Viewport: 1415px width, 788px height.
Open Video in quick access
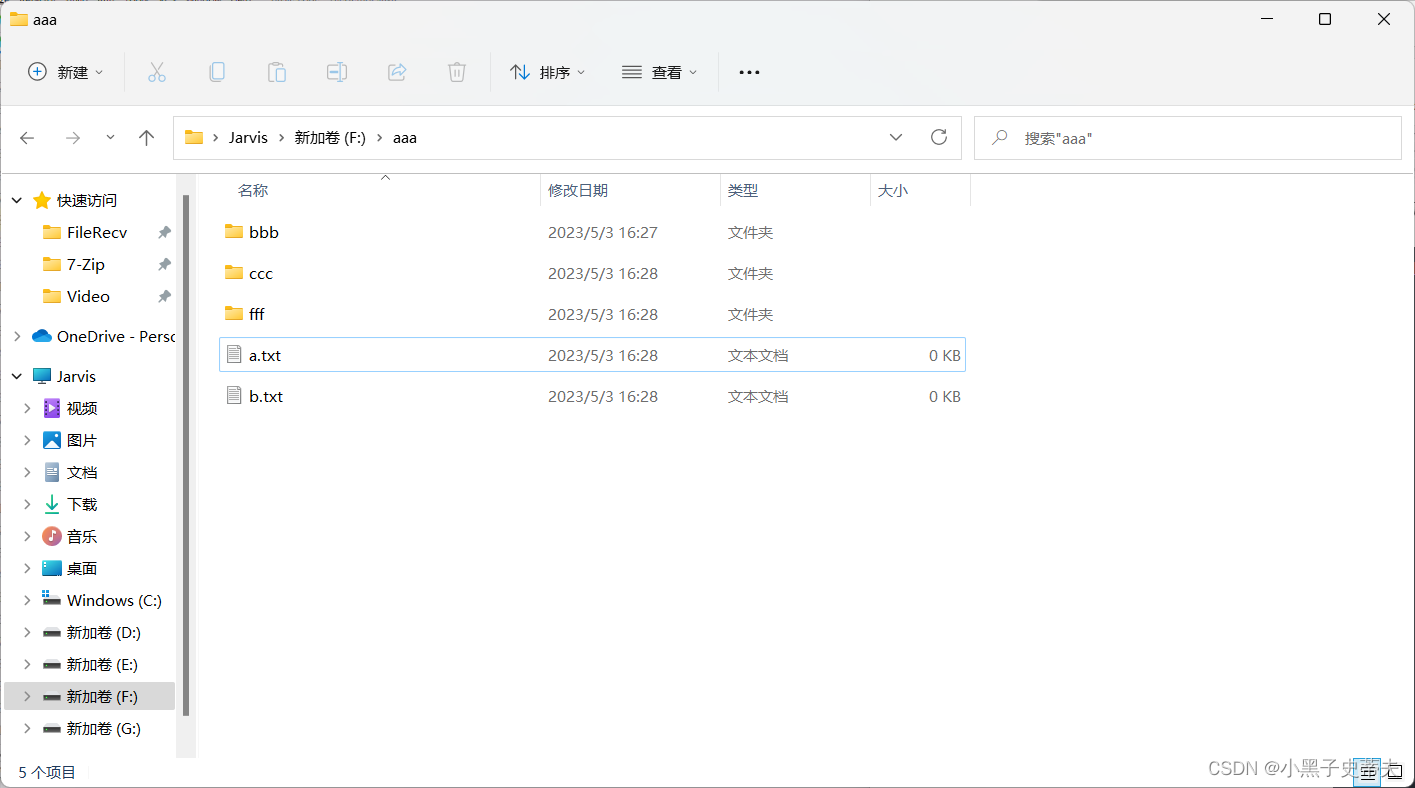tap(88, 296)
